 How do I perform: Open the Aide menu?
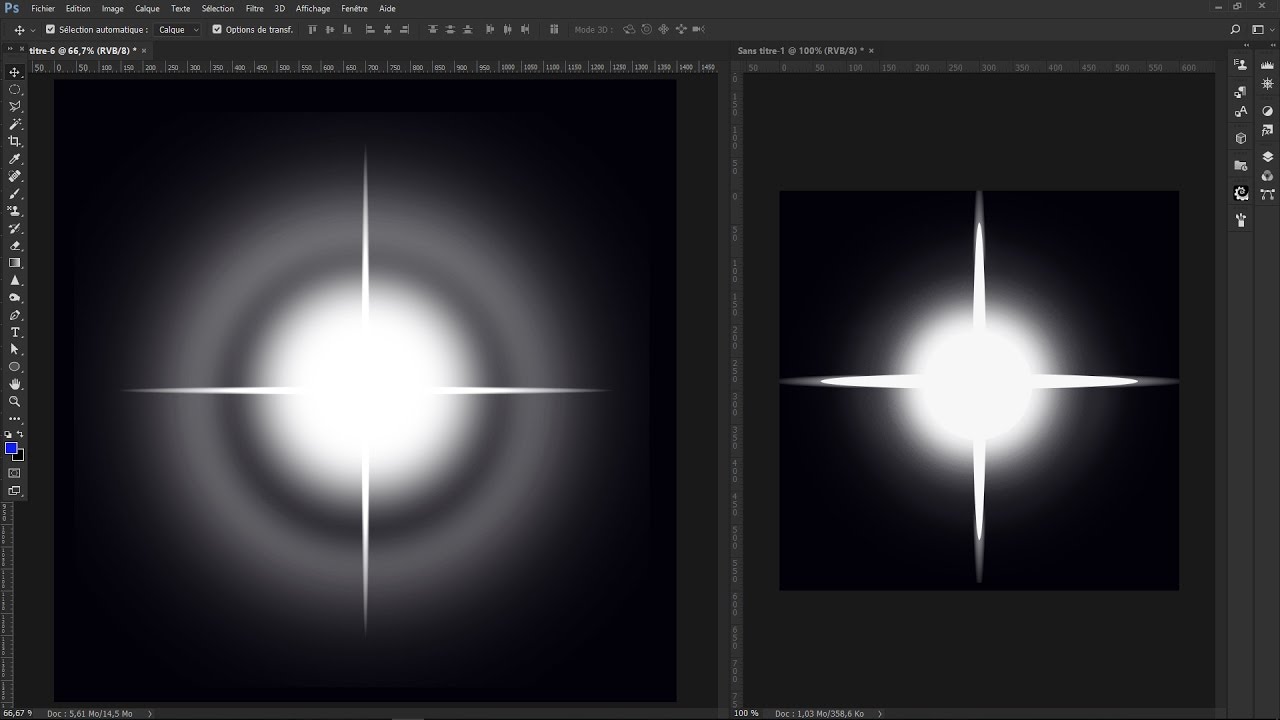[x=388, y=8]
